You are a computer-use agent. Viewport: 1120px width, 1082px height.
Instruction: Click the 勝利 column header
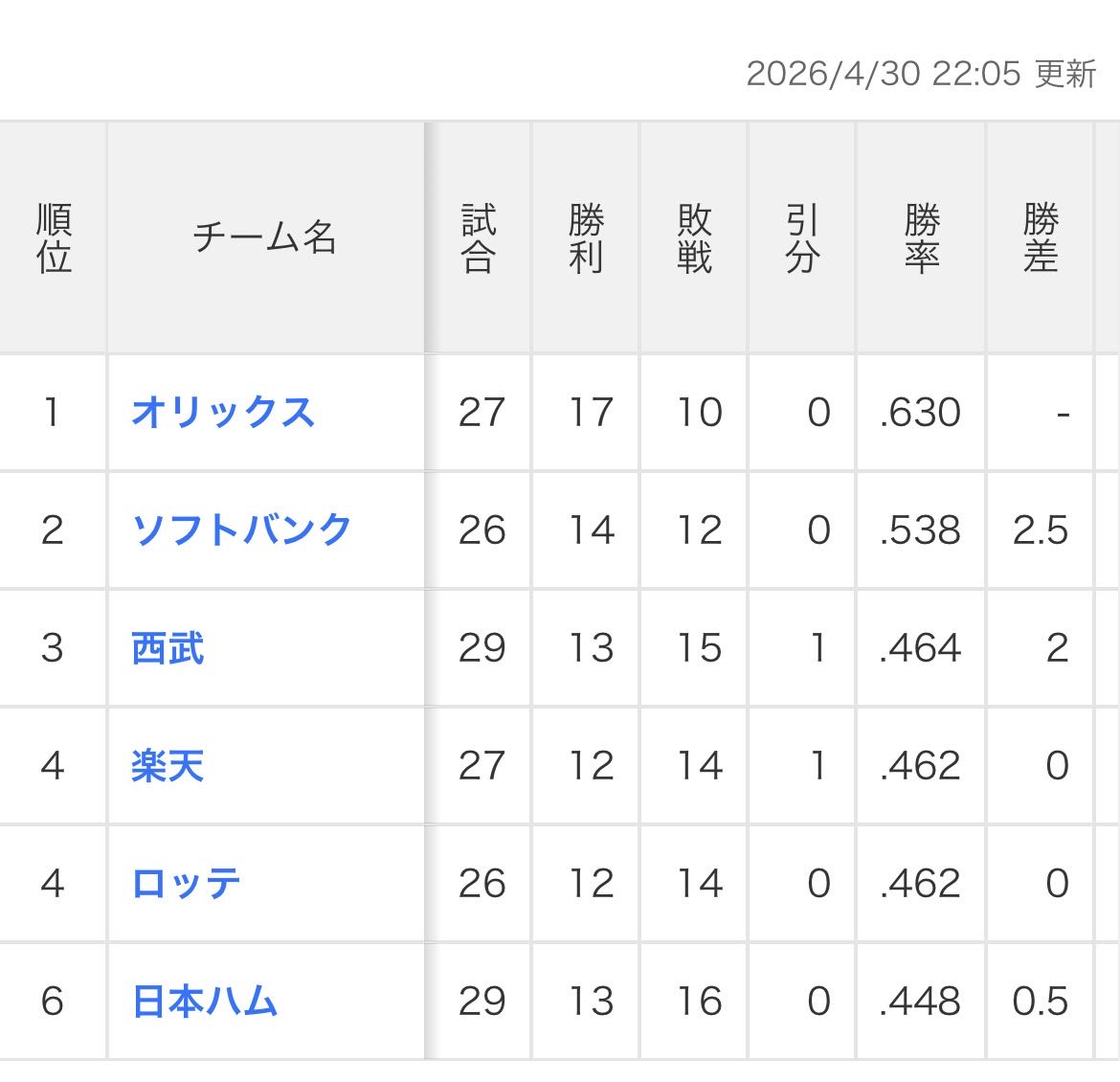586,238
